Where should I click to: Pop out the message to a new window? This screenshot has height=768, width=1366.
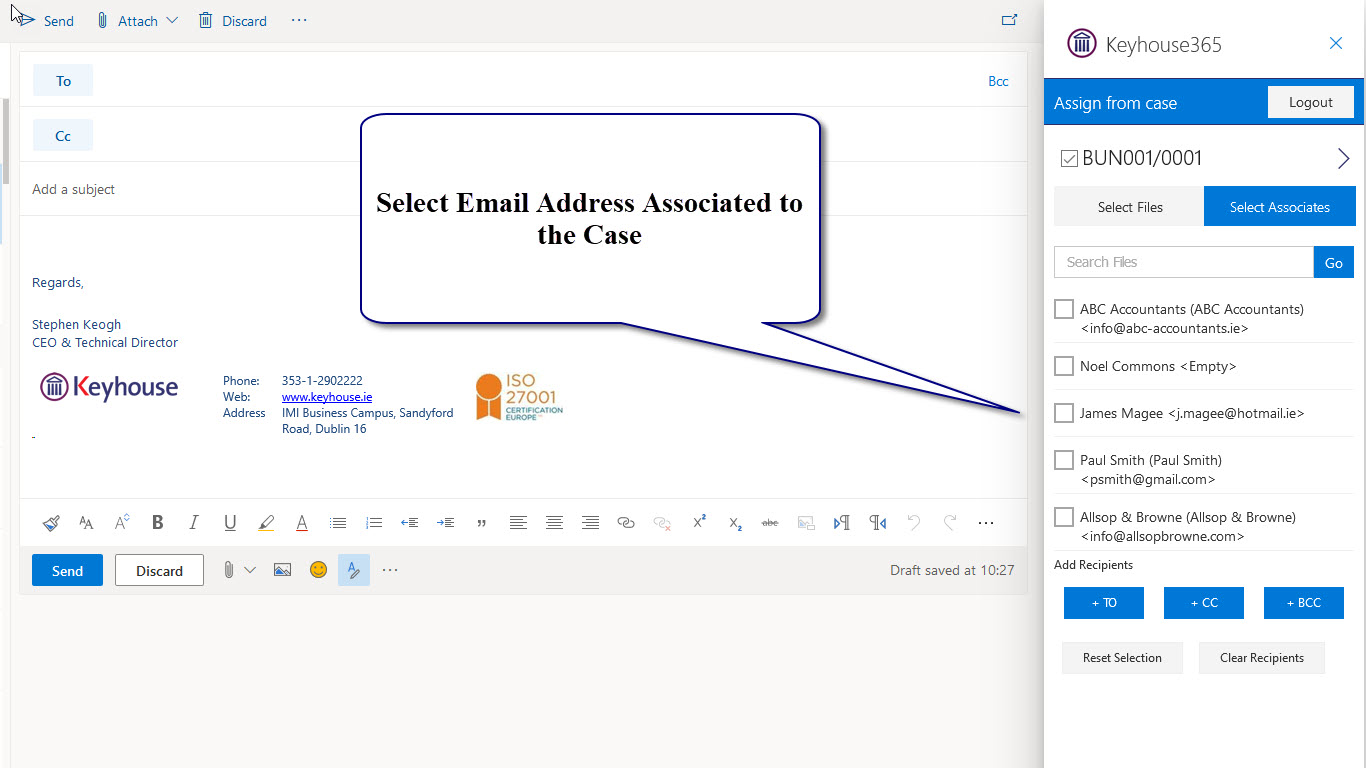(x=1009, y=20)
